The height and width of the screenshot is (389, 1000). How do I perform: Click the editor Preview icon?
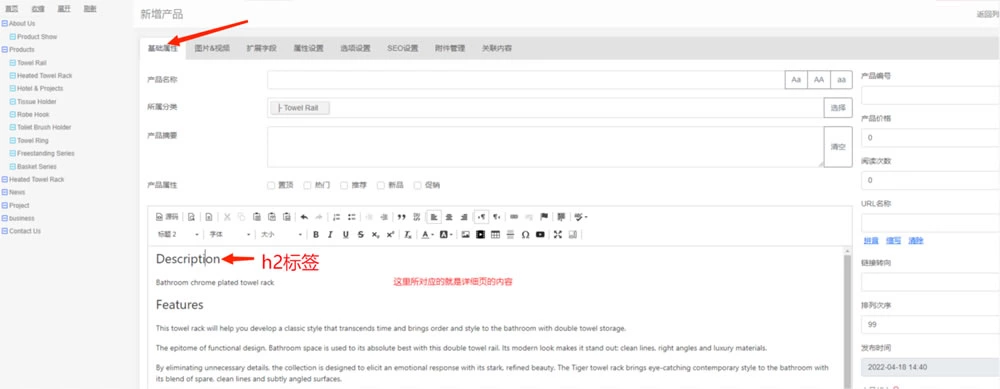click(x=191, y=217)
